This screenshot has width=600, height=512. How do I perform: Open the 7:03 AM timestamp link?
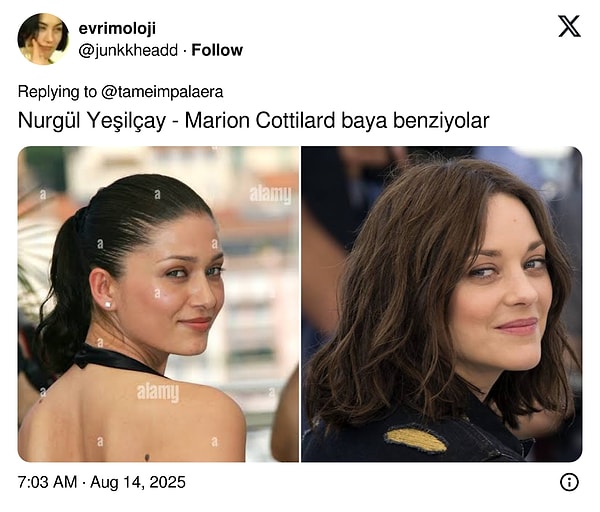47,482
